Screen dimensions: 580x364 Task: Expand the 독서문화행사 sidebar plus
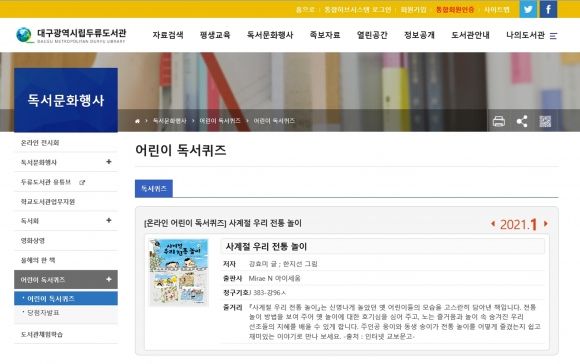coord(109,162)
